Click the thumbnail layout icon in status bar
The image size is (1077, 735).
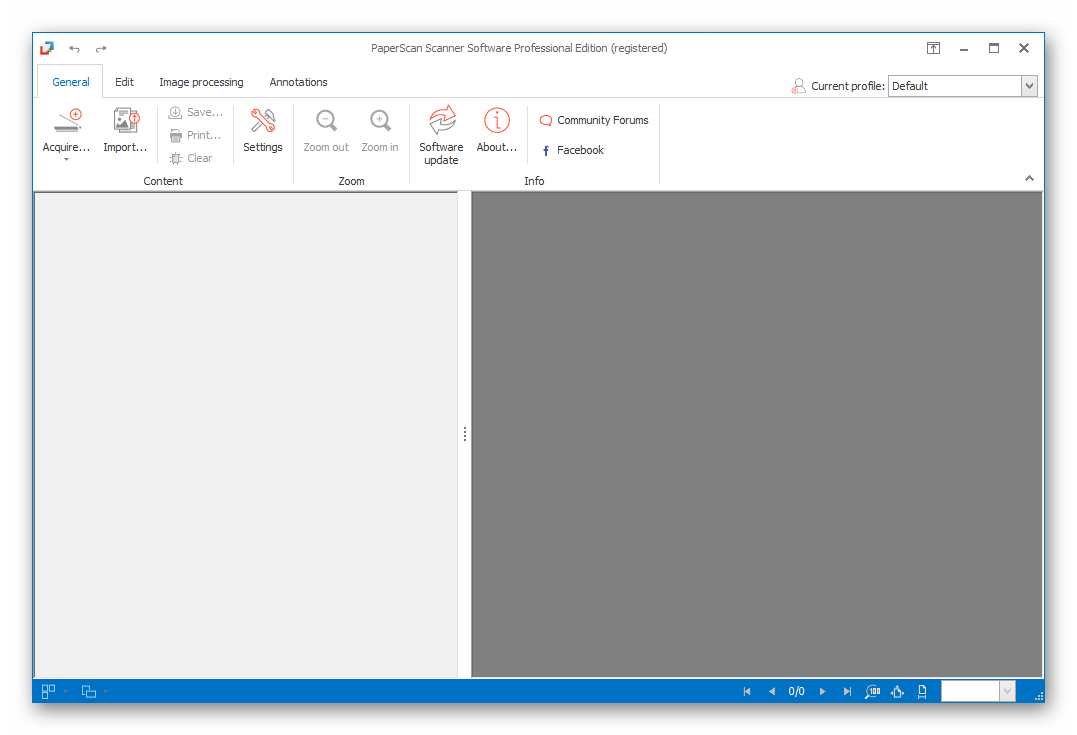pyautogui.click(x=48, y=691)
